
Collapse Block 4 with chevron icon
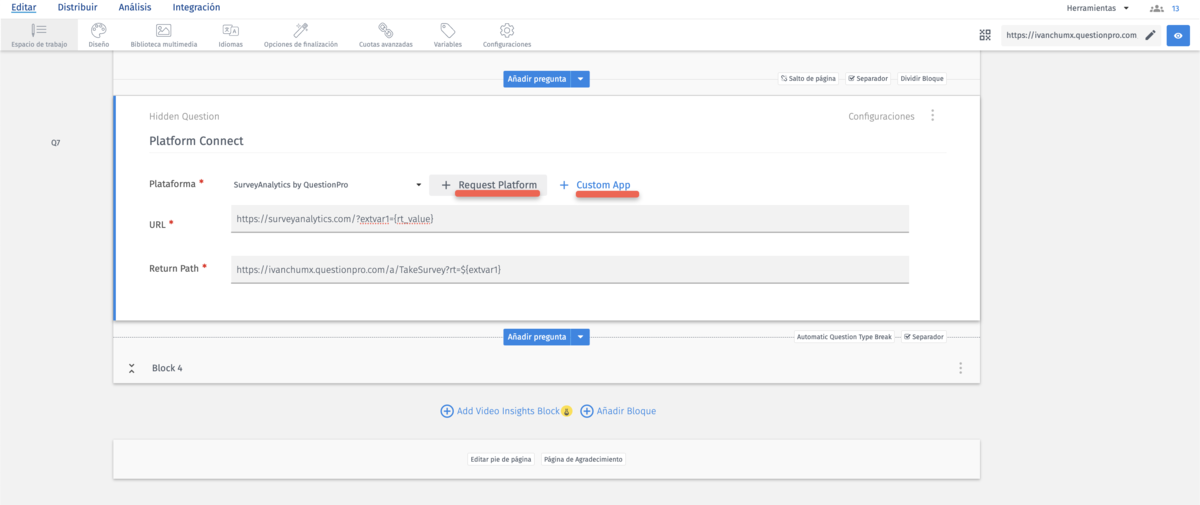click(132, 368)
